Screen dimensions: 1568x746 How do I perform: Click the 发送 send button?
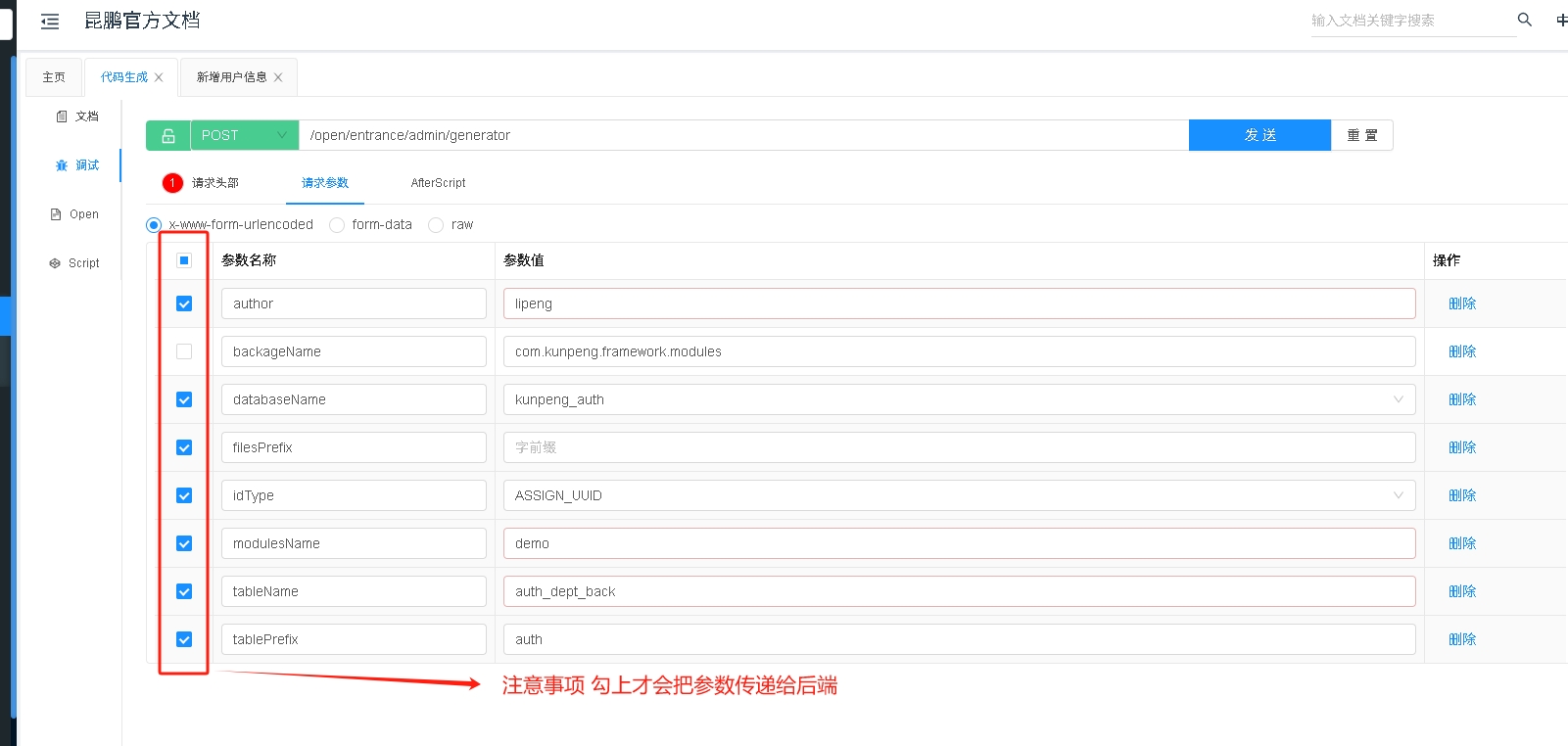tap(1259, 135)
